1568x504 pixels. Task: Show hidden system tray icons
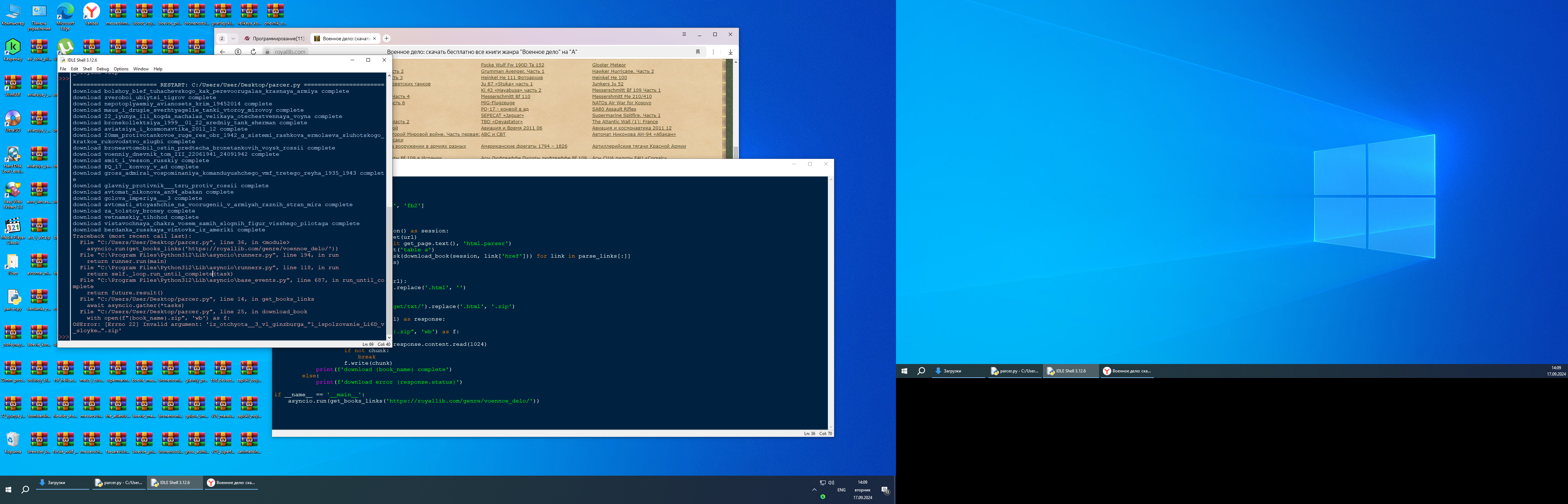tap(814, 489)
